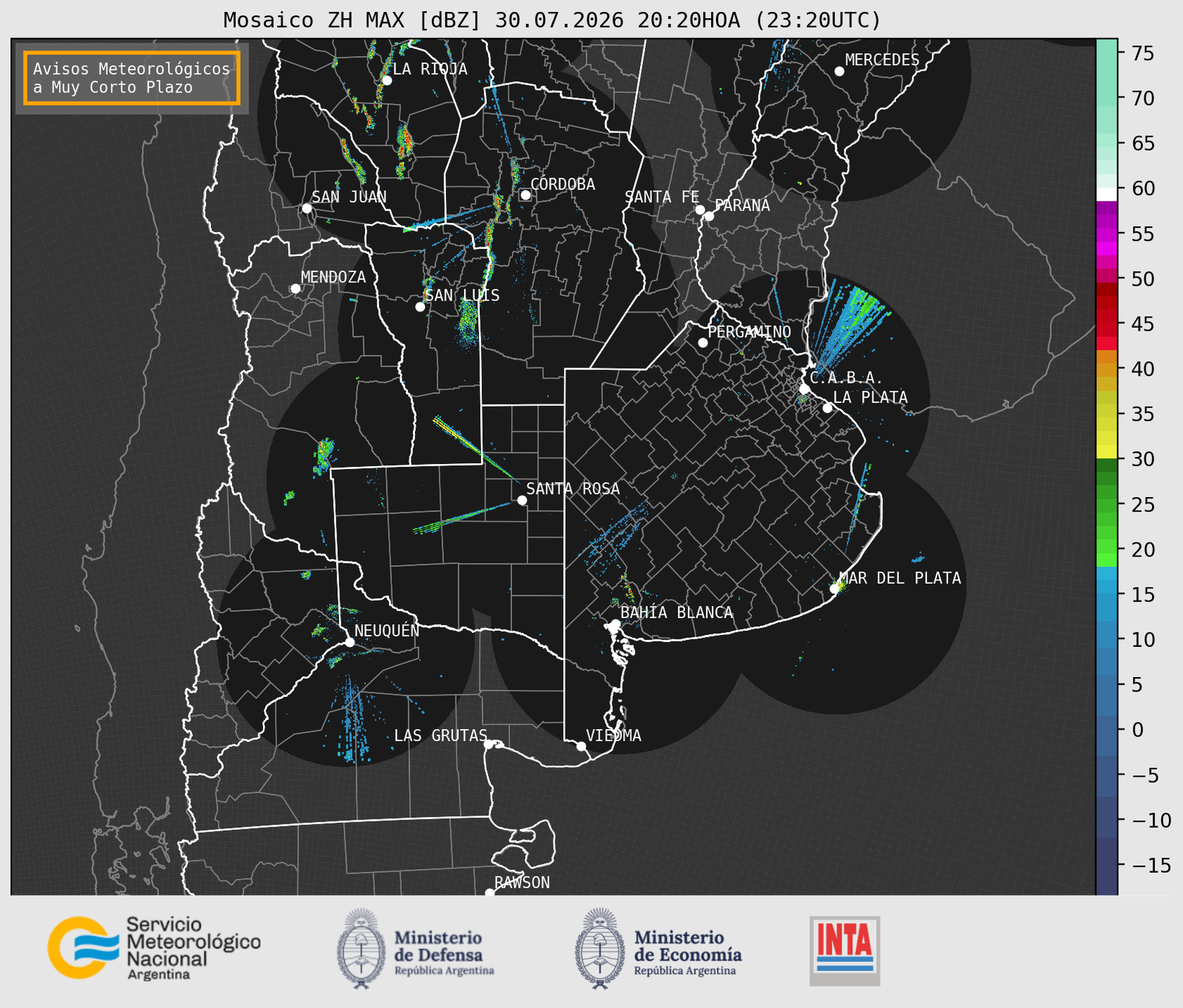Select the CÓRDOBA city label

click(562, 184)
